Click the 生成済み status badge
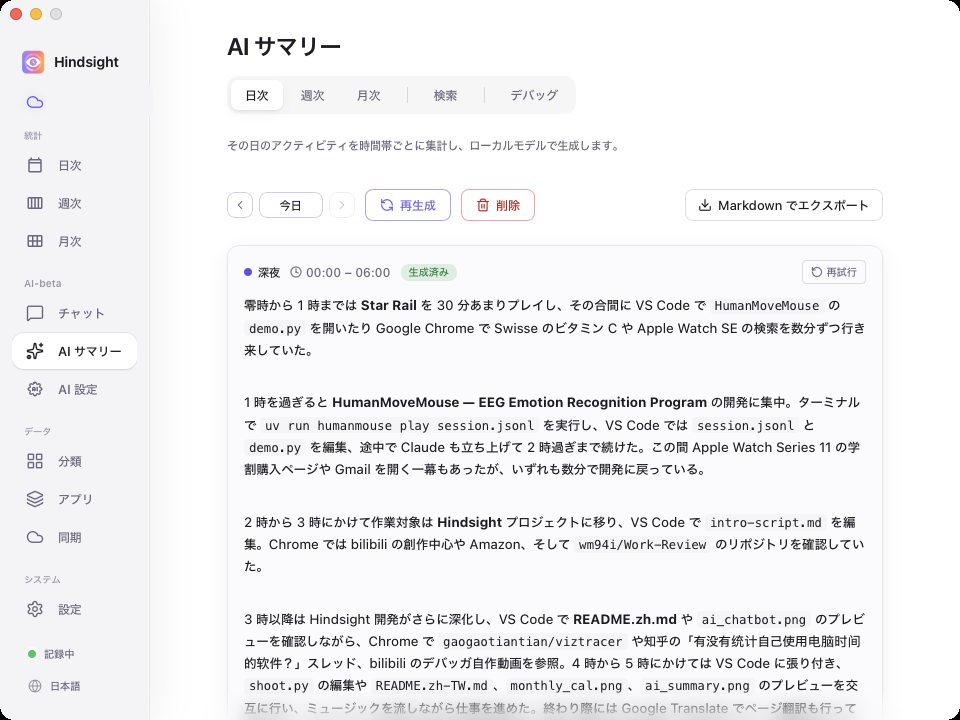This screenshot has height=720, width=960. point(429,272)
